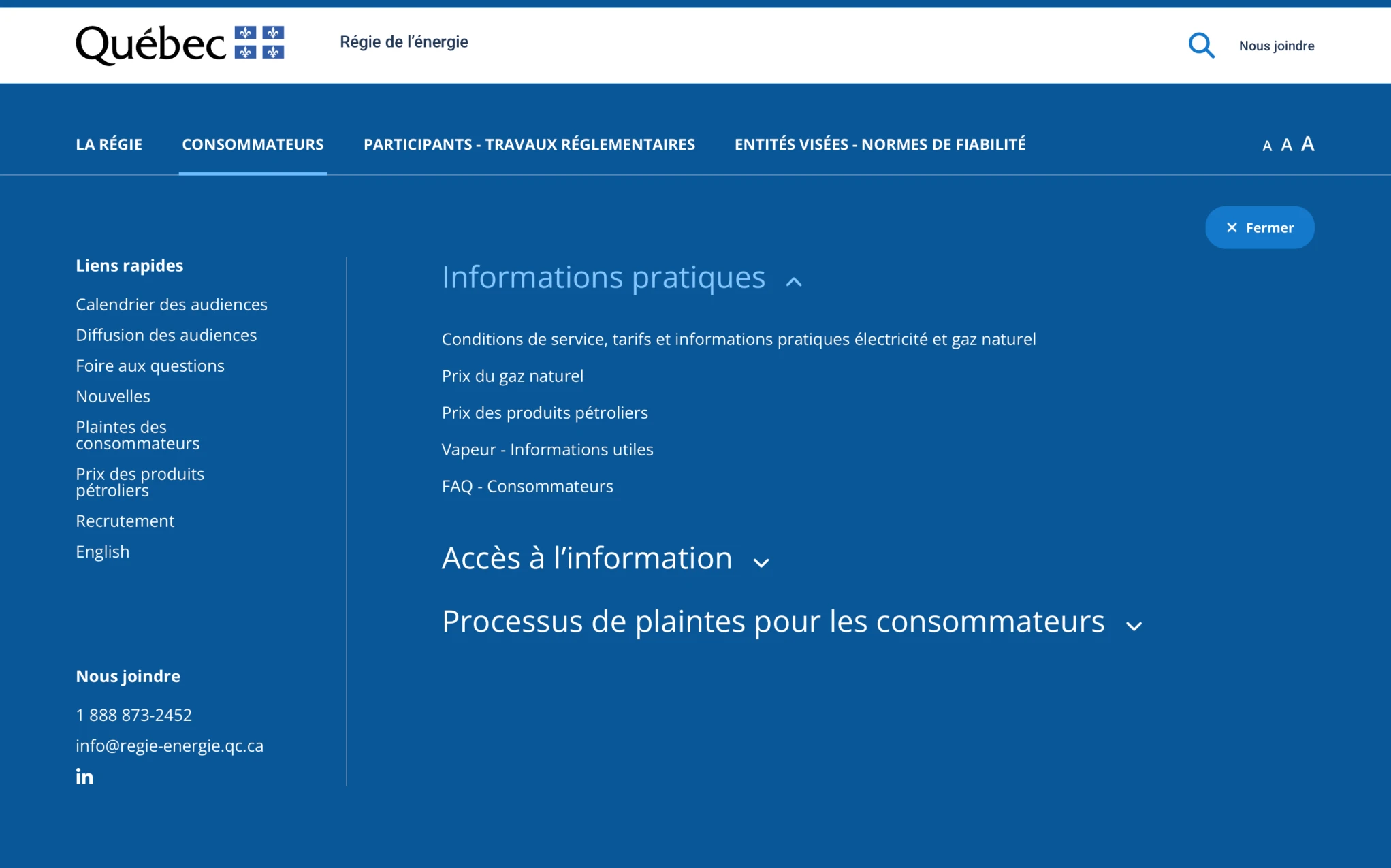Select the smallest text size A
This screenshot has height=868, width=1391.
click(x=1266, y=146)
